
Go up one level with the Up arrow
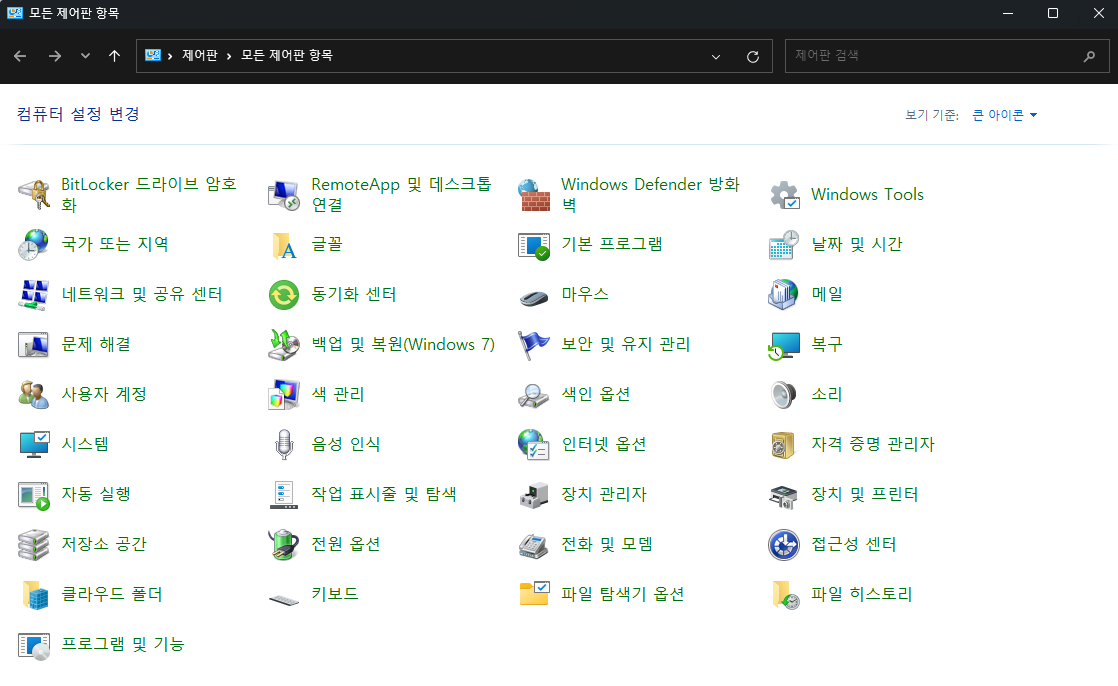[114, 56]
